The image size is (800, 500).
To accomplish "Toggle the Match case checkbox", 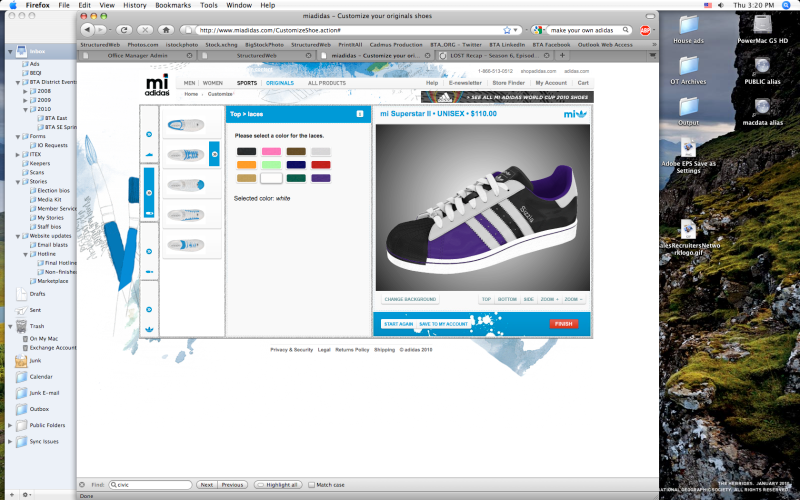I will pyautogui.click(x=311, y=485).
